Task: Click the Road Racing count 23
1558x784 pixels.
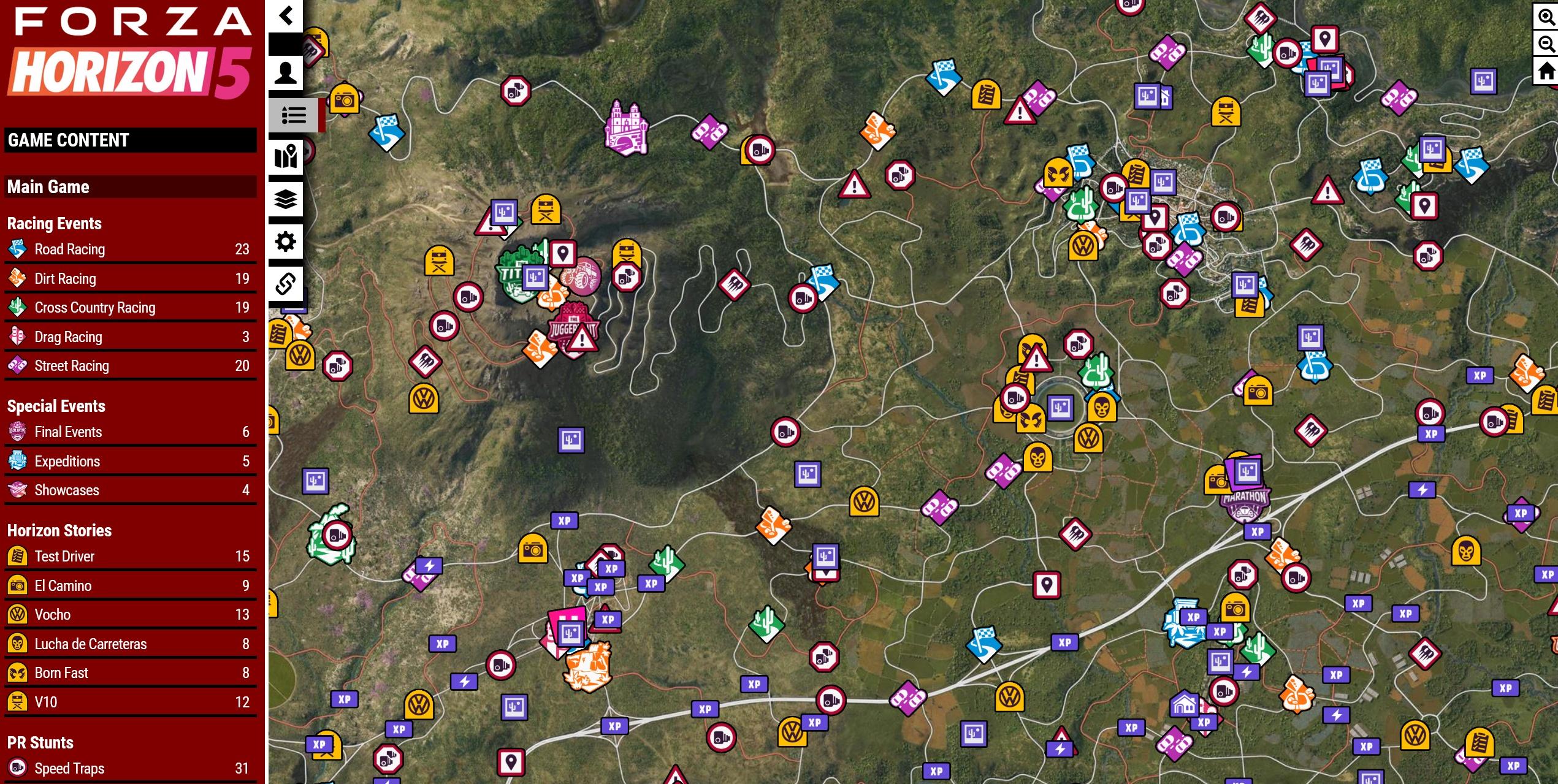Action: [242, 249]
